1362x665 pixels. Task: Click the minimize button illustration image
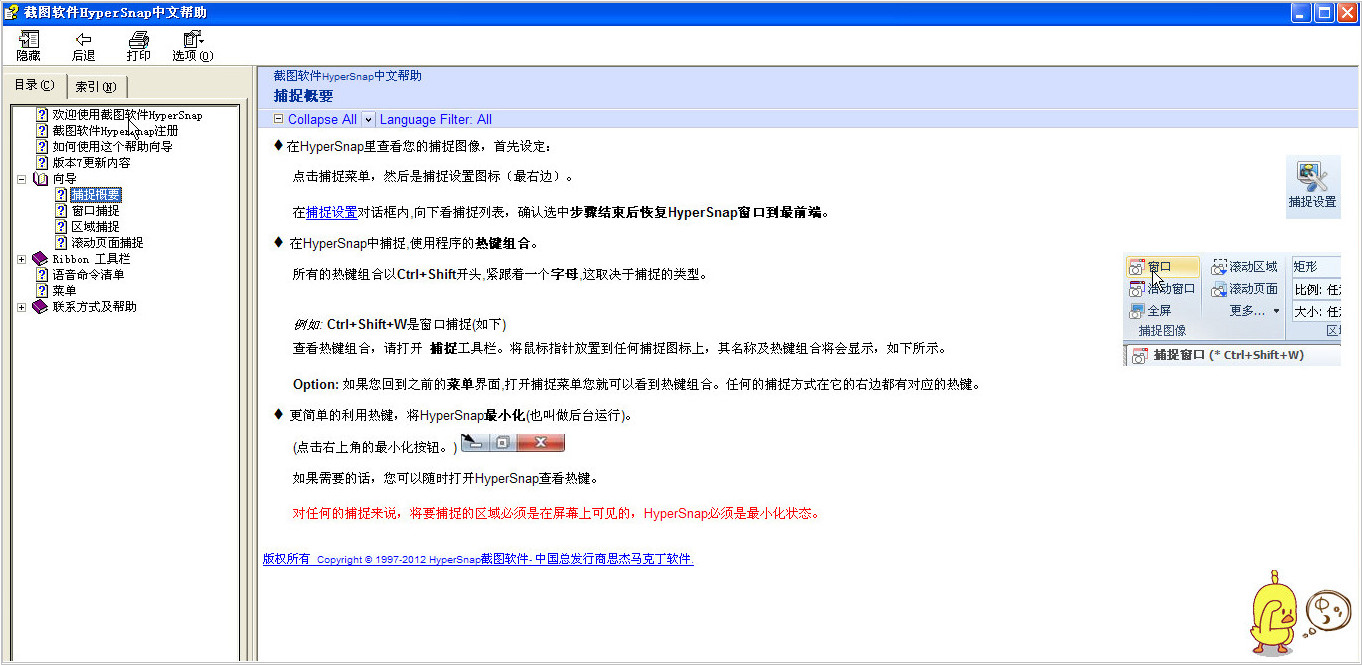click(513, 443)
